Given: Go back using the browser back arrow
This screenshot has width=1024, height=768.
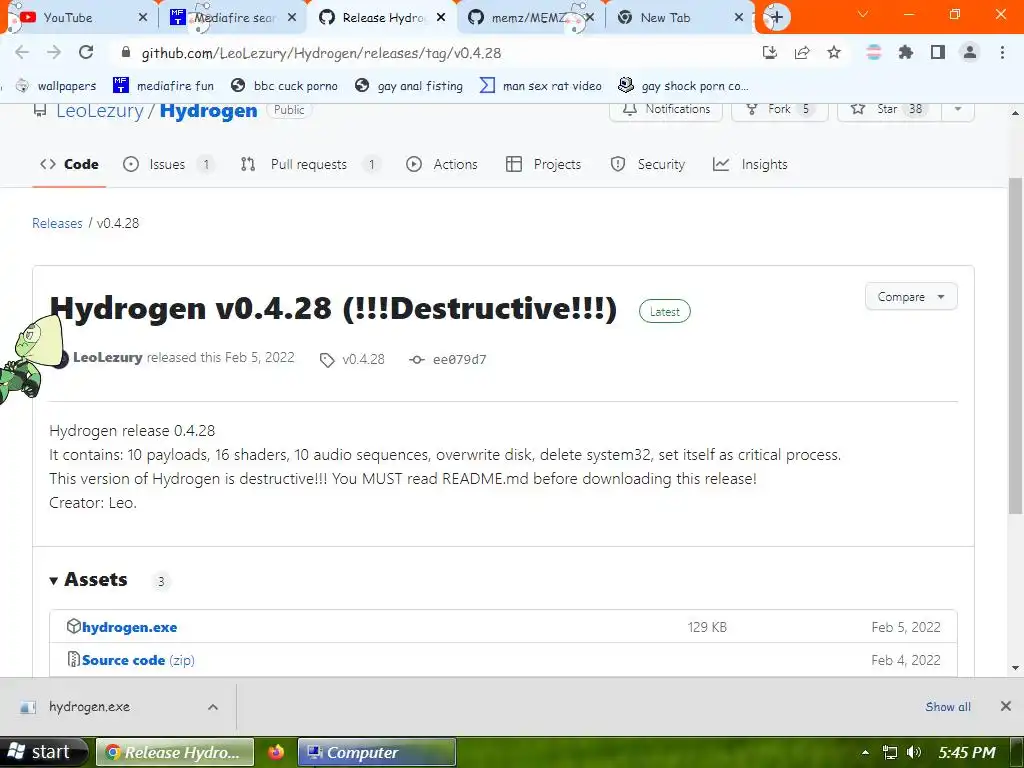Looking at the screenshot, I should 22,53.
